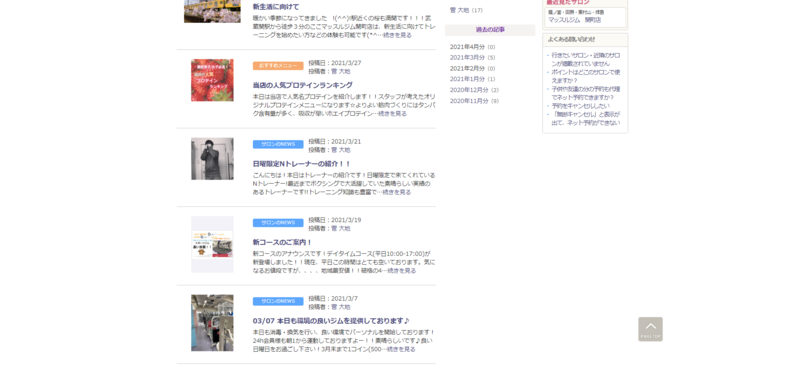
Task: Open 新コースのご案内！ article title
Action: [x=282, y=242]
